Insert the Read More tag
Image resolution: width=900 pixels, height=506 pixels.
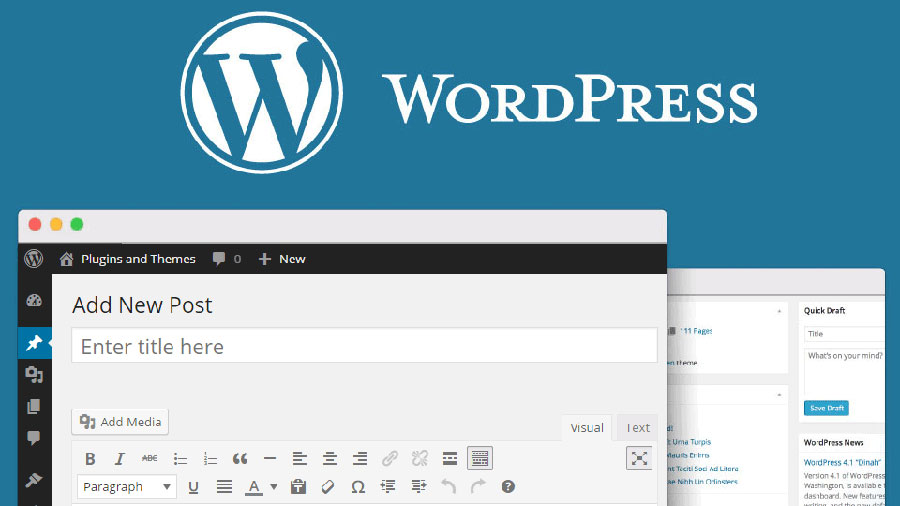450,458
